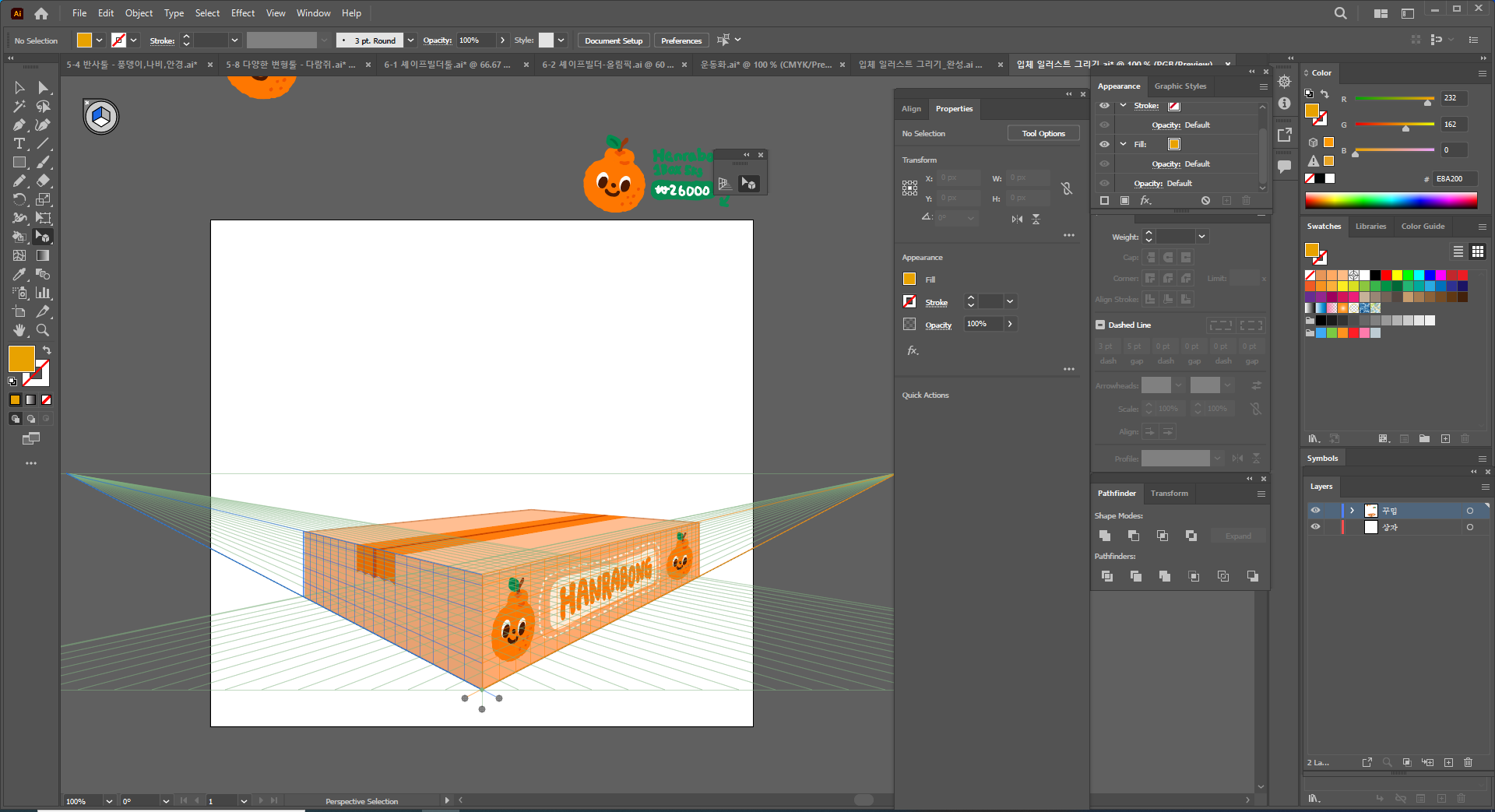Toggle visibility of Fill in Appearance panel
This screenshot has width=1495, height=812.
[x=1104, y=144]
